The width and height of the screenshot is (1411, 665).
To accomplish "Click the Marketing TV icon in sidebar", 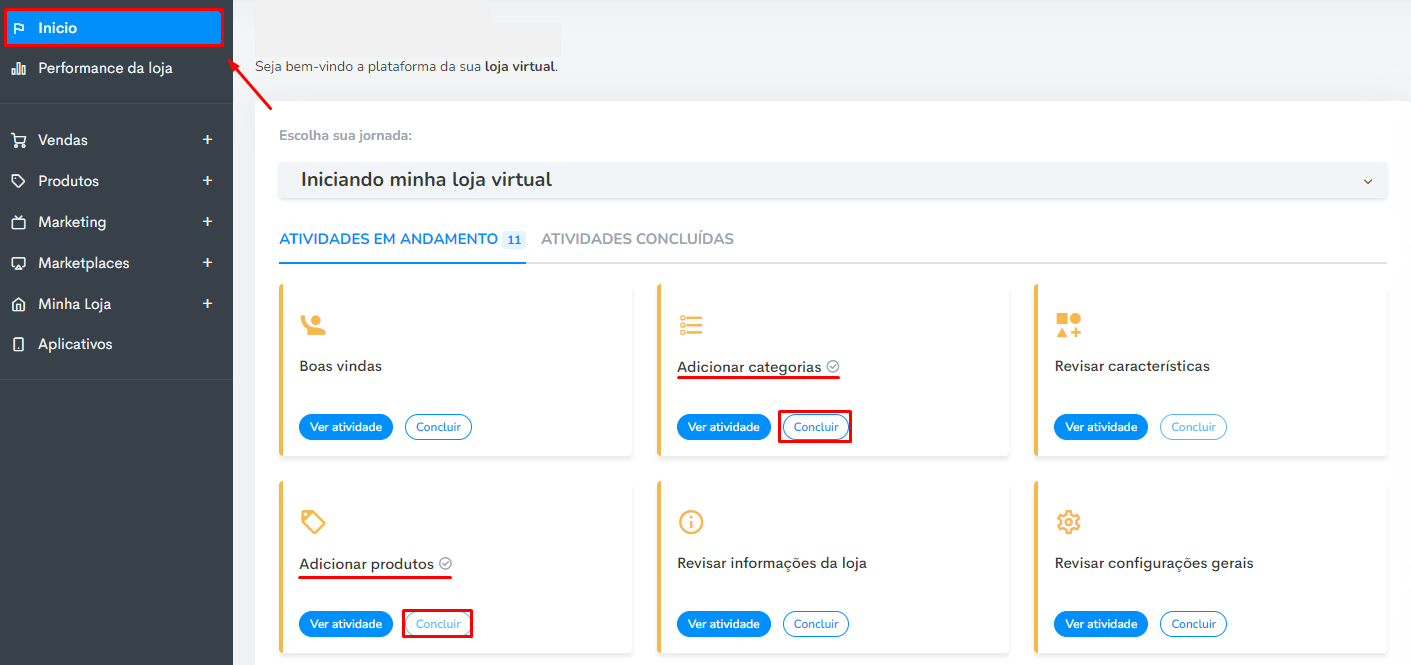I will point(18,222).
